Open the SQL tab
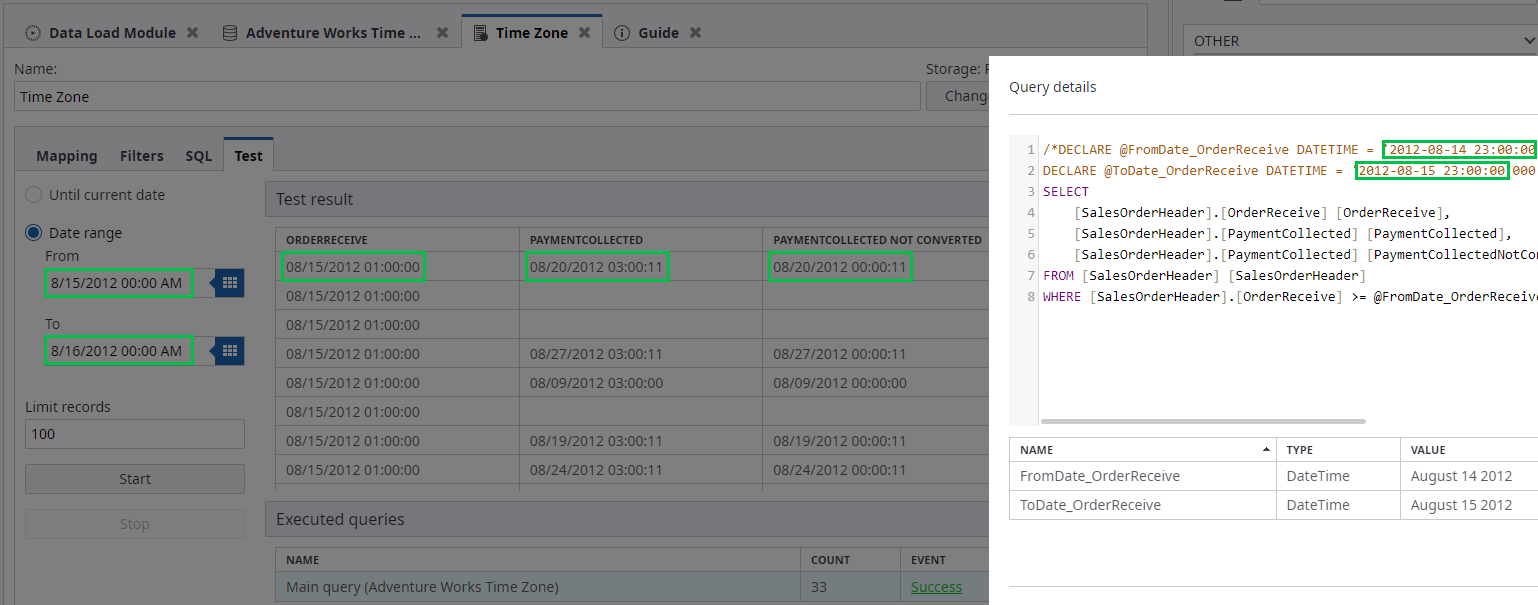Screen dimensions: 1538x605 coord(198,156)
